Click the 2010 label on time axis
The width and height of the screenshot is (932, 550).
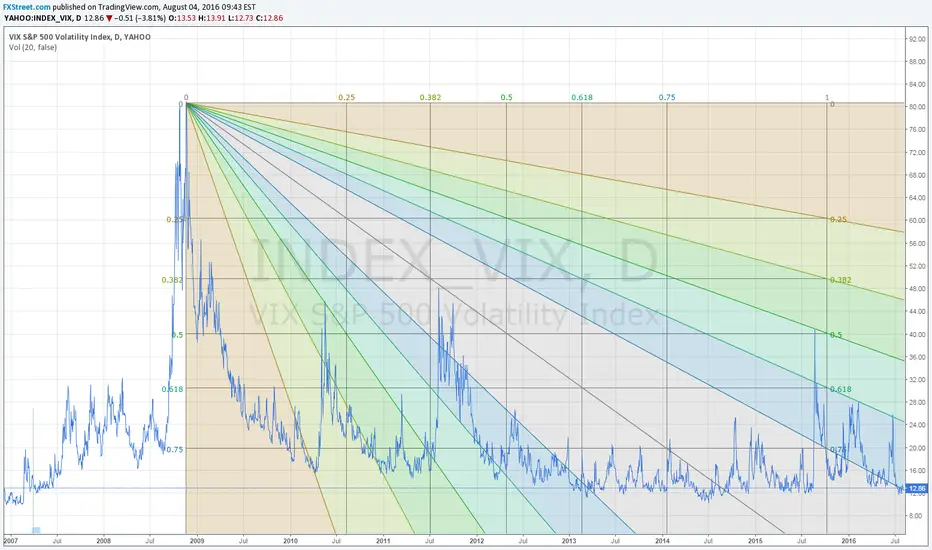[290, 541]
